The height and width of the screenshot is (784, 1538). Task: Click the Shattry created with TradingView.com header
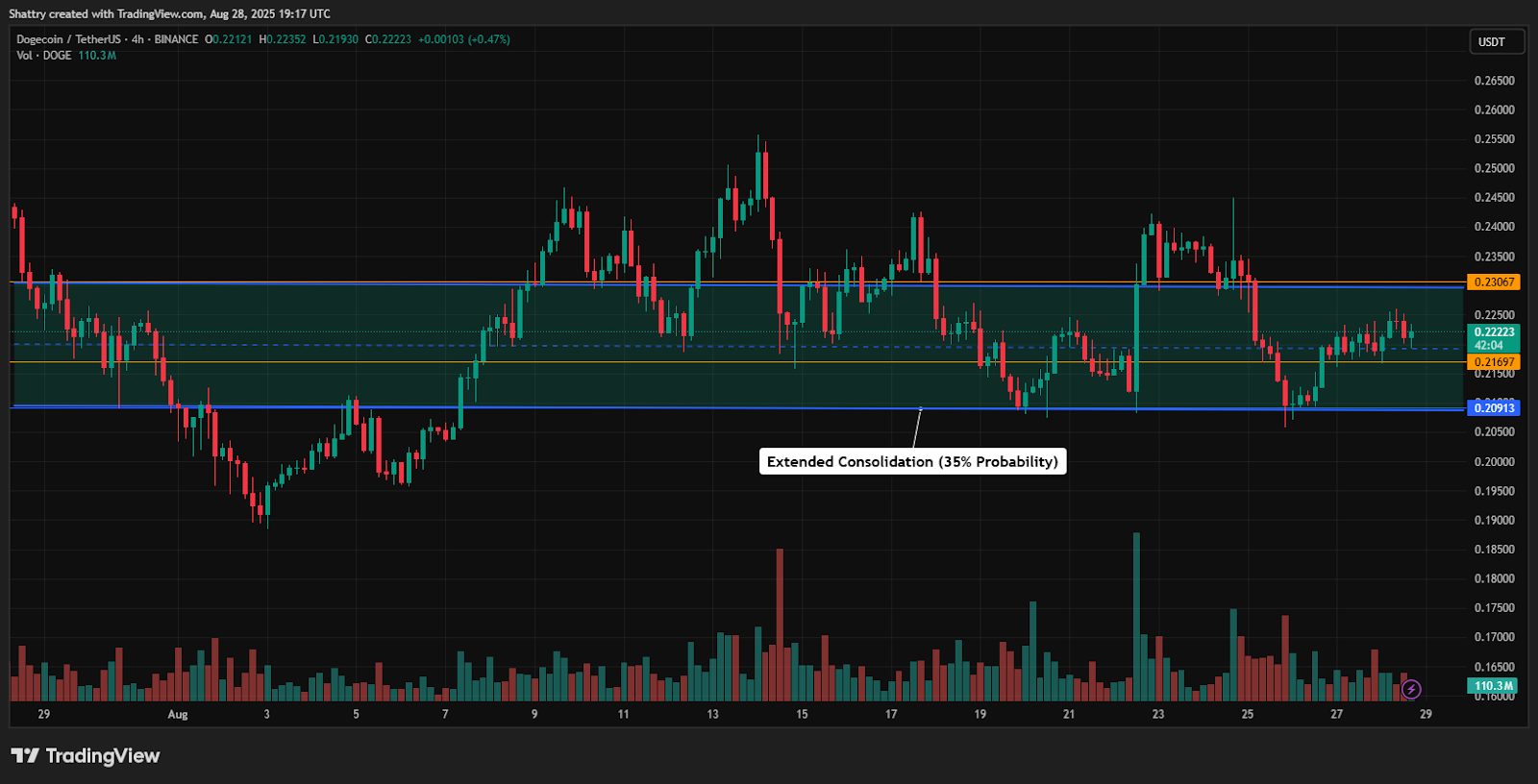pos(169,13)
